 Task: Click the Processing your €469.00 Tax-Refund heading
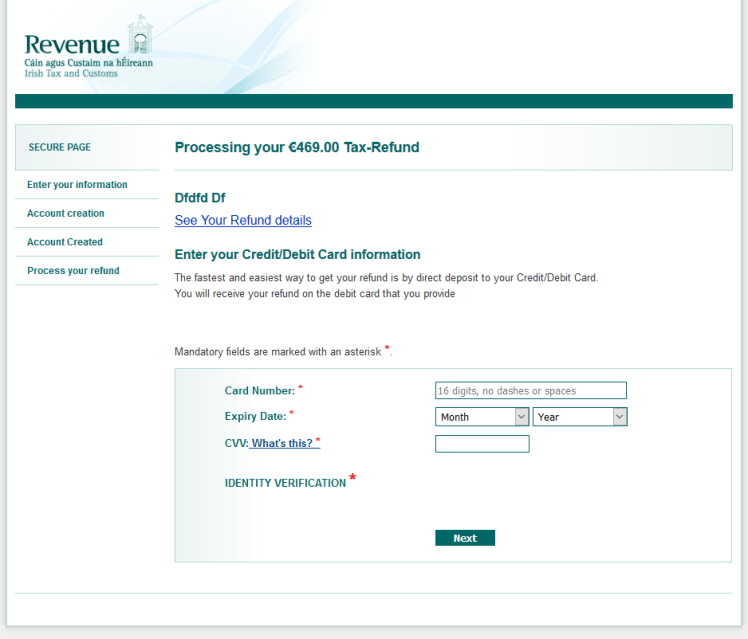(297, 148)
